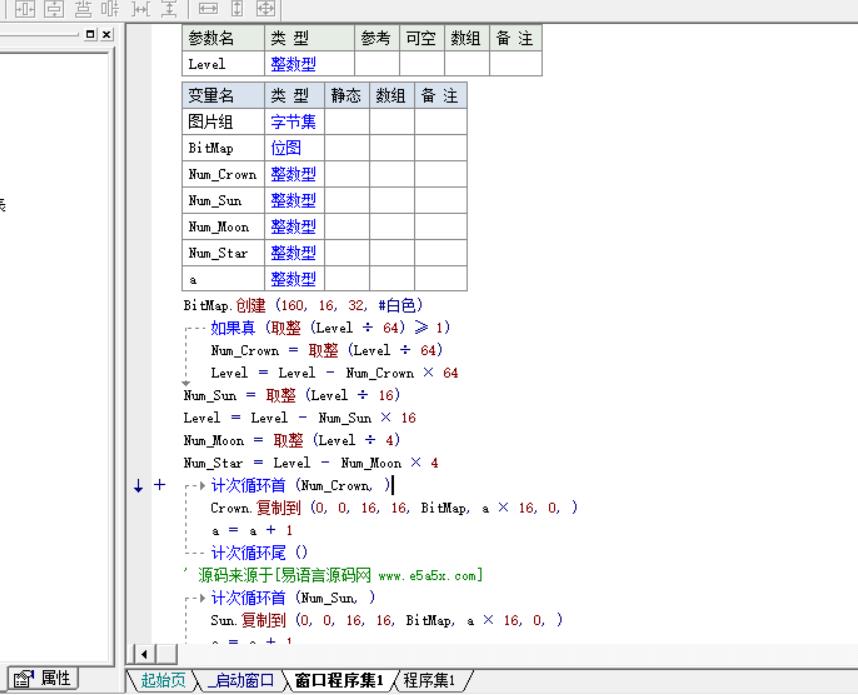Click the Level = Level - Num_Crown × 64 line
858x695 pixels.
334,373
